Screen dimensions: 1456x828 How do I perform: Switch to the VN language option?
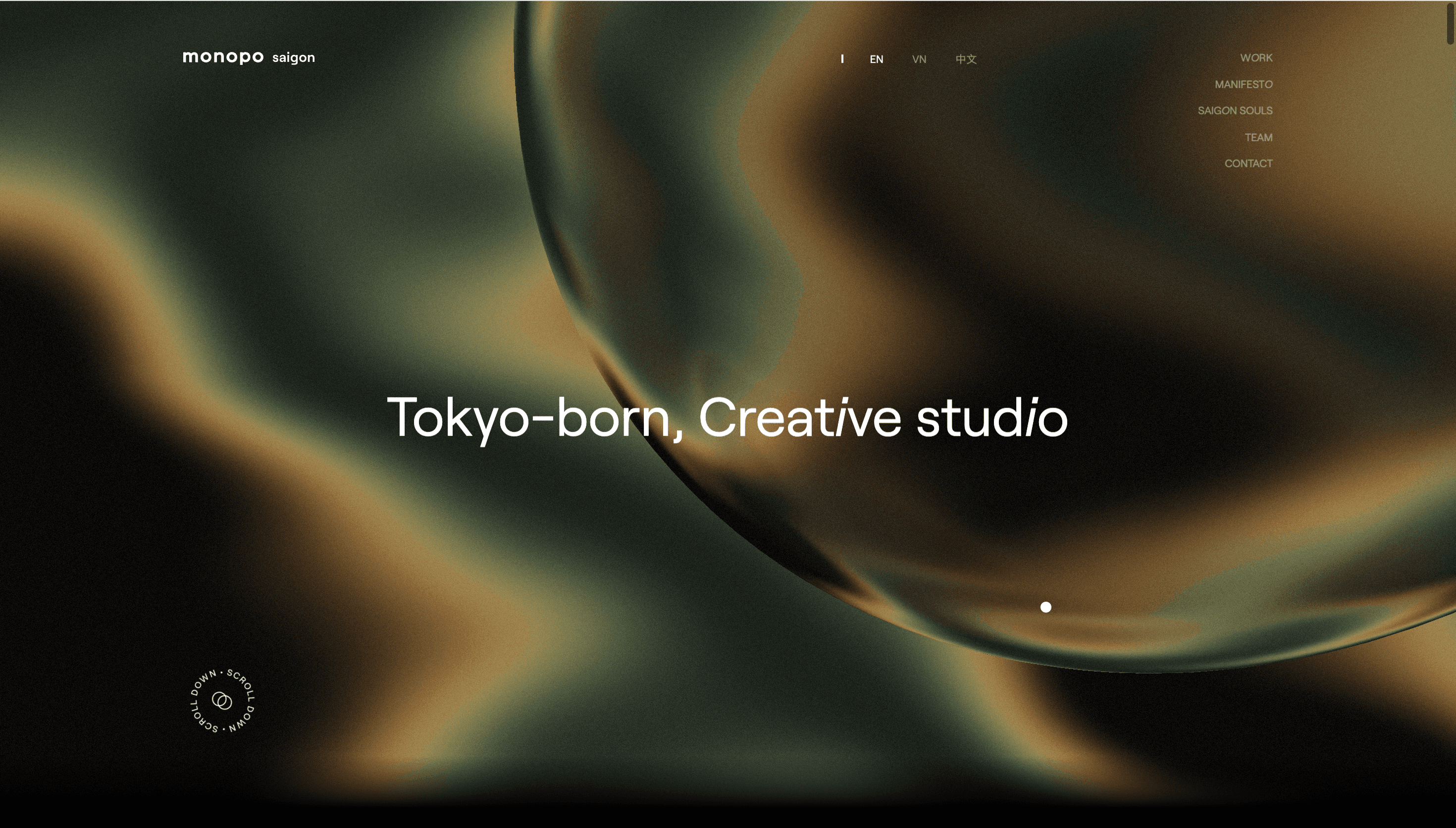[919, 59]
